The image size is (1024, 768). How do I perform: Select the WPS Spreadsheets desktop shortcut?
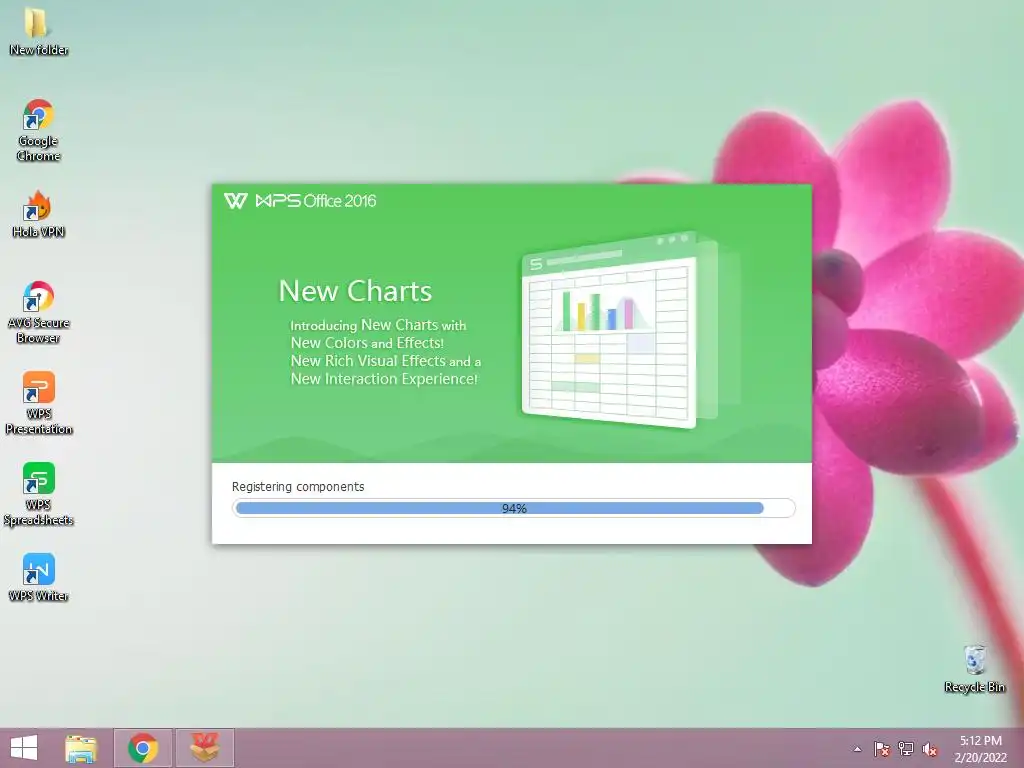click(38, 494)
